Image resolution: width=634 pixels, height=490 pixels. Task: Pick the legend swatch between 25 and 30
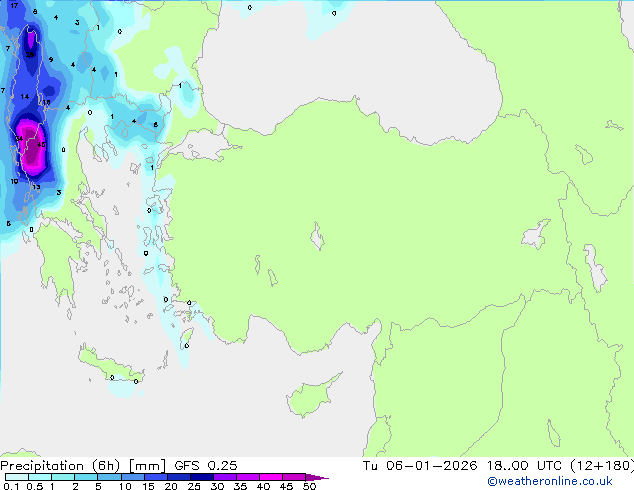point(201,477)
